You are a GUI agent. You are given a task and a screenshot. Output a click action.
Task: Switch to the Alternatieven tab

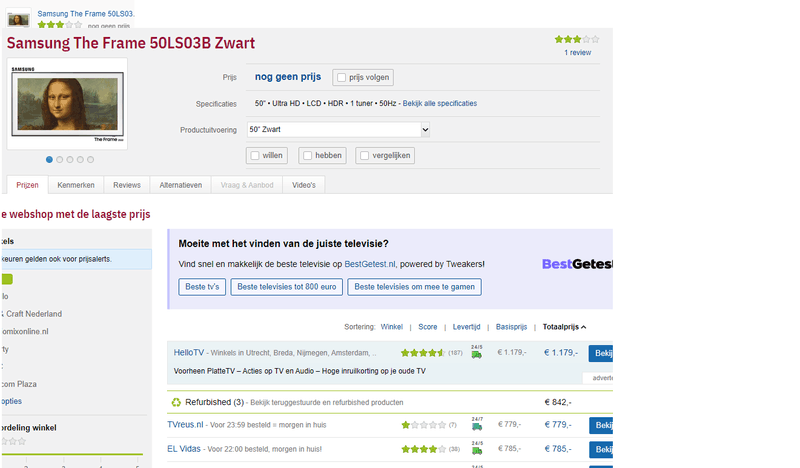pos(181,185)
